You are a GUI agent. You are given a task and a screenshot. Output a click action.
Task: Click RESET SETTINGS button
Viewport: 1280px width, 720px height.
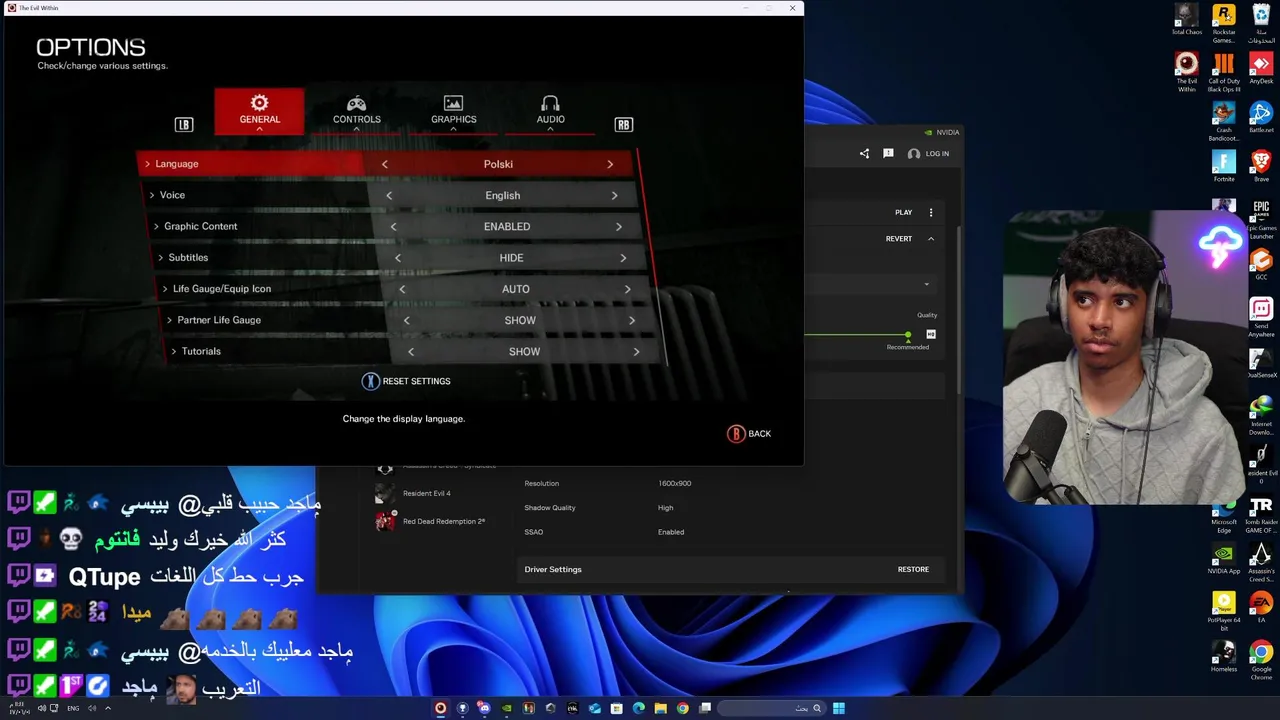[406, 381]
